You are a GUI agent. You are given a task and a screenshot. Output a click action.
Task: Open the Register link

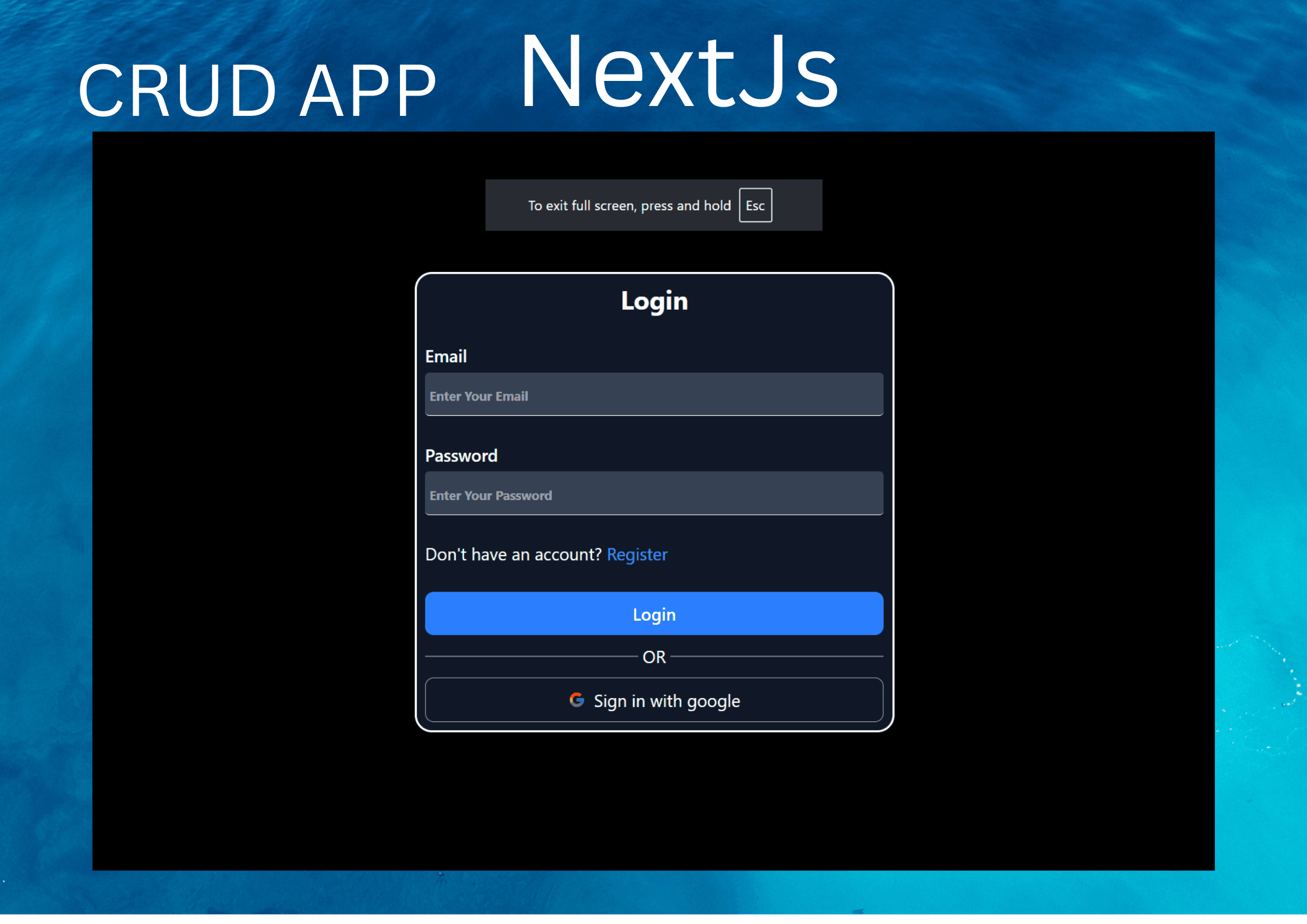pos(637,555)
